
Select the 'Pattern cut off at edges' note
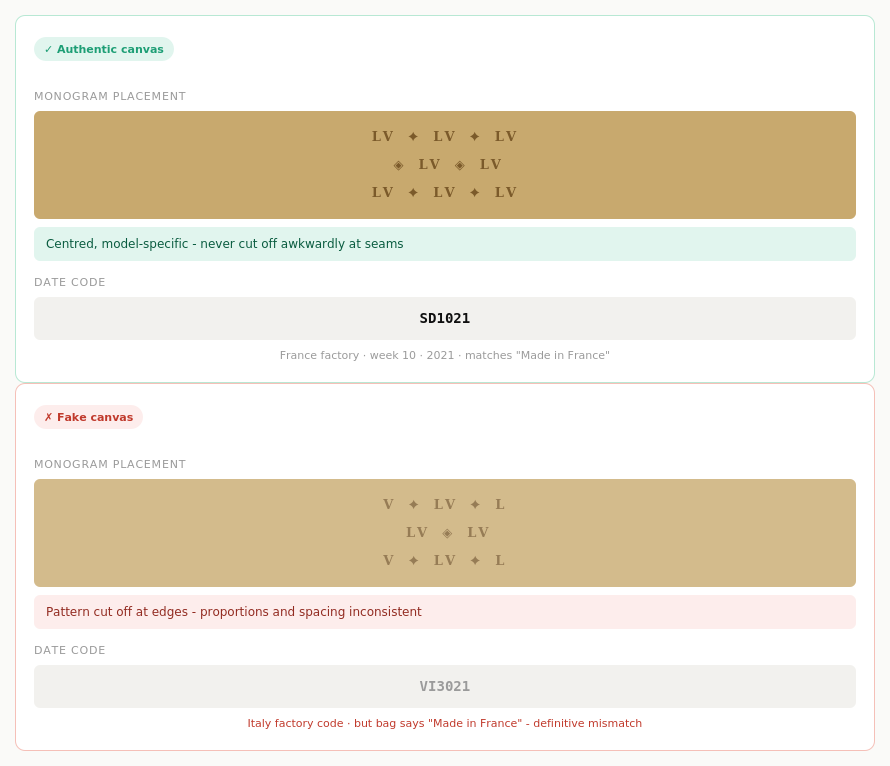pyautogui.click(x=445, y=612)
